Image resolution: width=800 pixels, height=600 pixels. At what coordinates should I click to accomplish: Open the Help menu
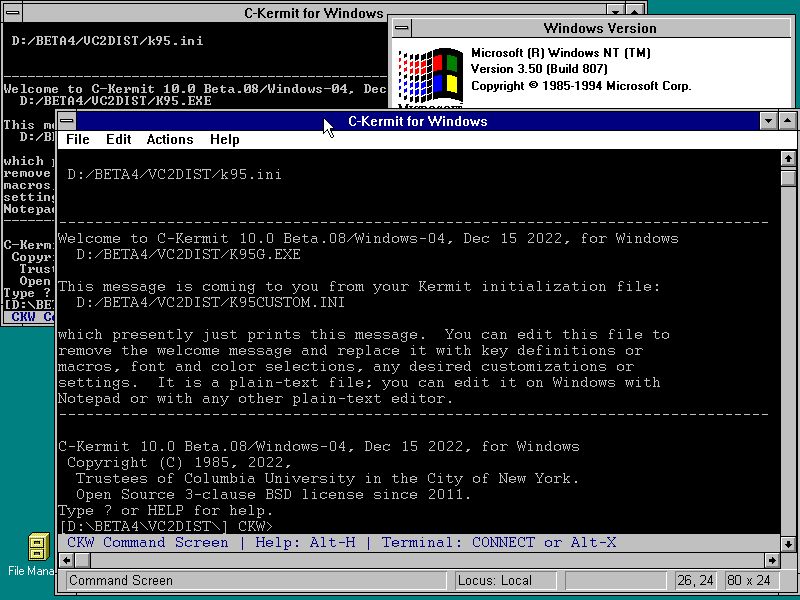[x=224, y=139]
